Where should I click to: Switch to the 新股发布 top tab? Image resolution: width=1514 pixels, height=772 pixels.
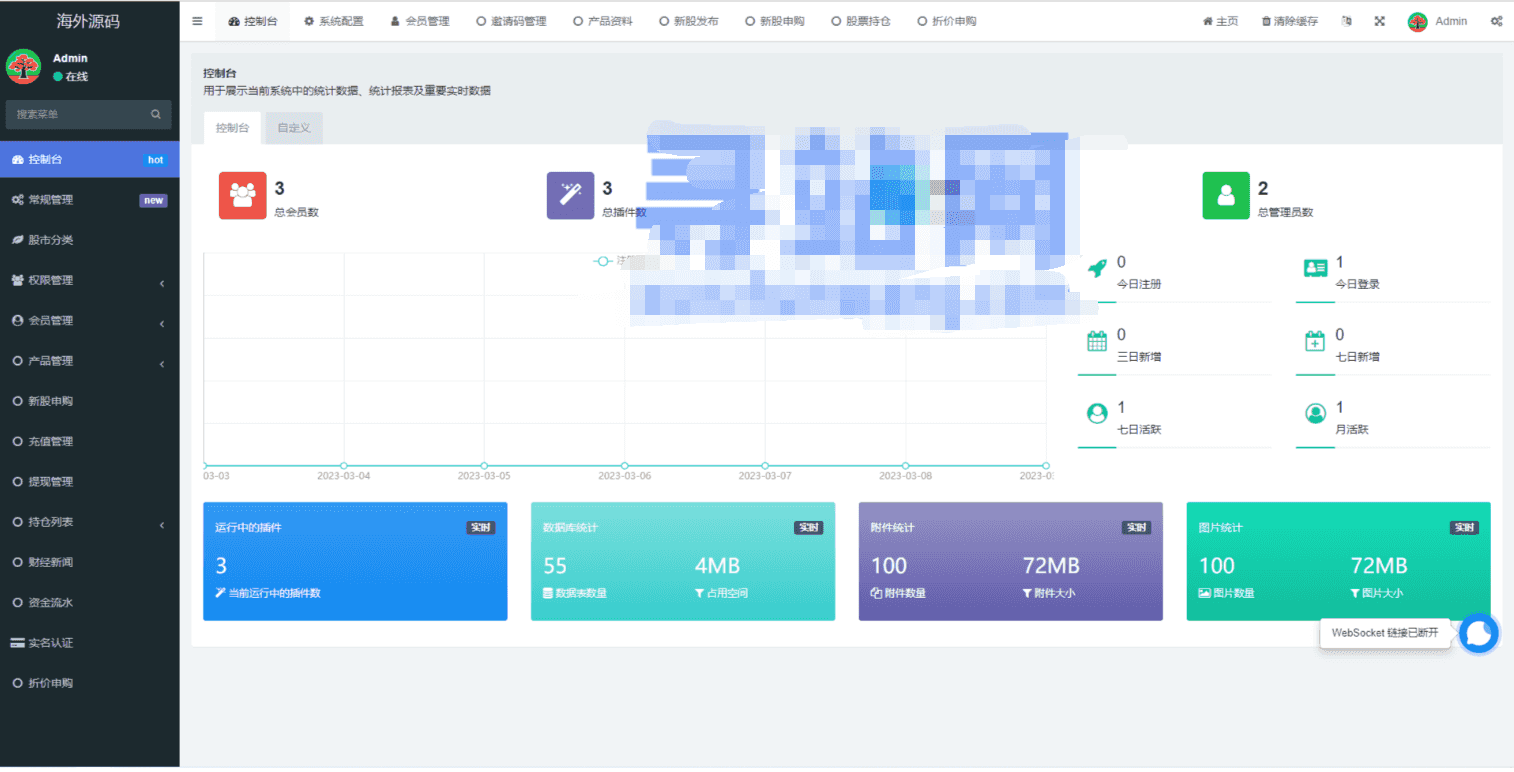(689, 21)
